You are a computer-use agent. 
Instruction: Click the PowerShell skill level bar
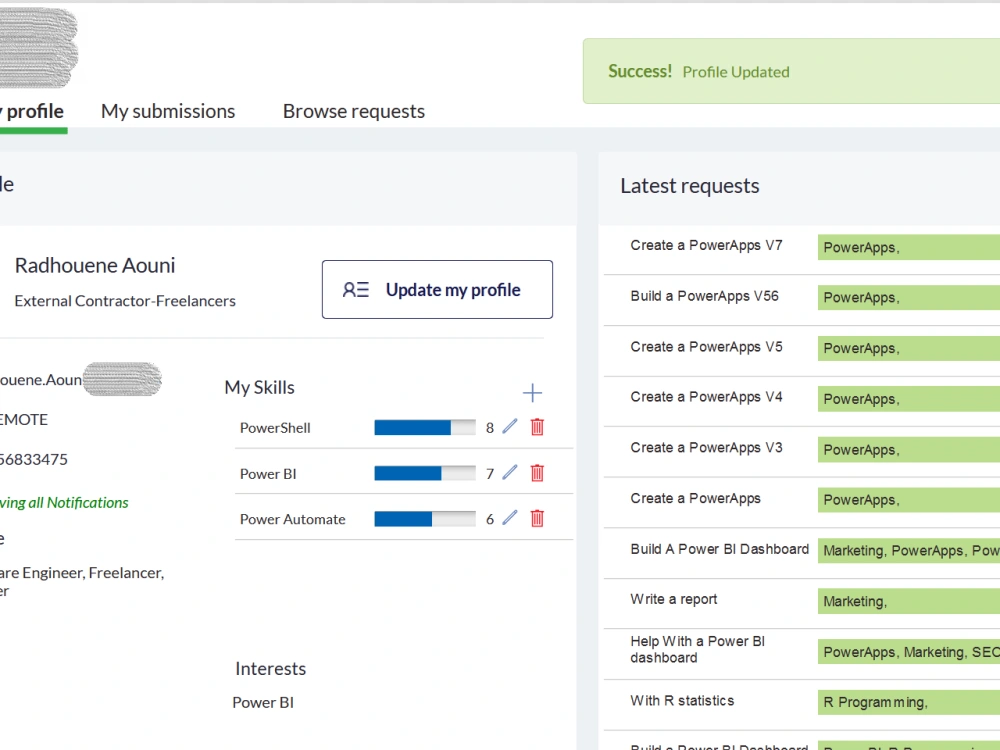point(425,427)
